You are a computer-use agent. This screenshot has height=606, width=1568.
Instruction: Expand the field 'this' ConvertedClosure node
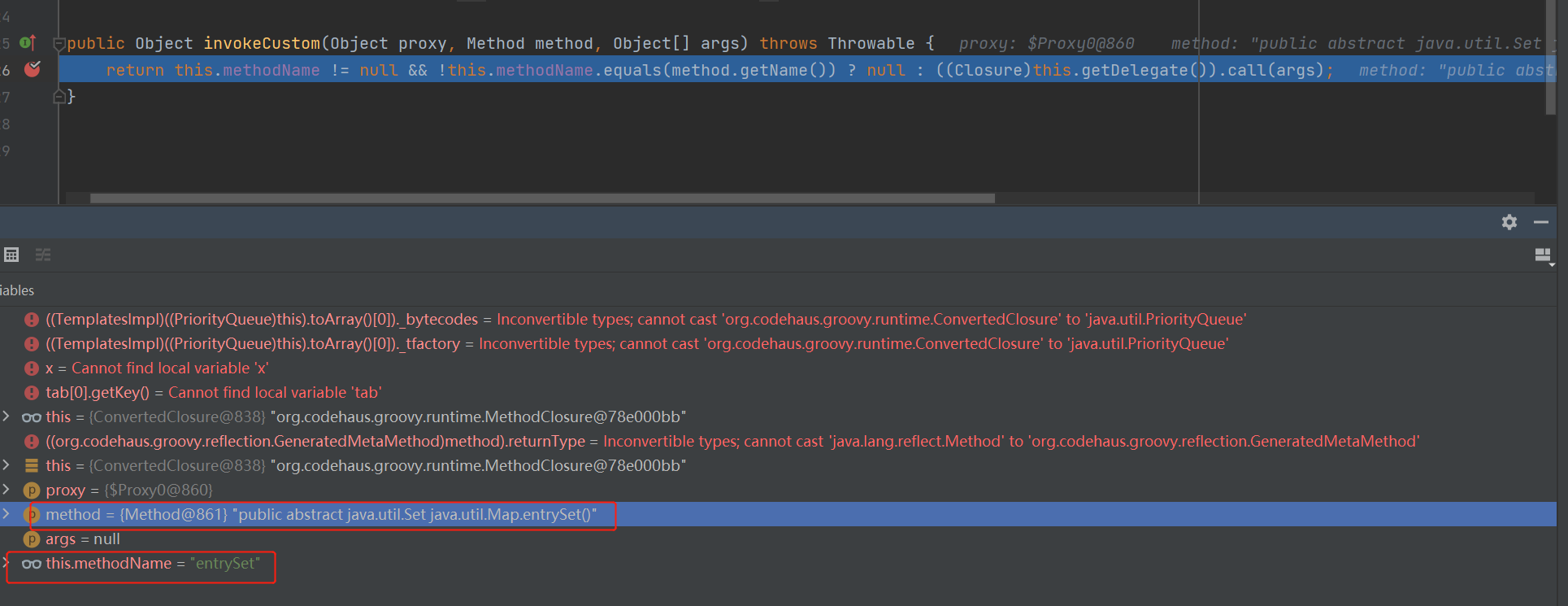(7, 465)
